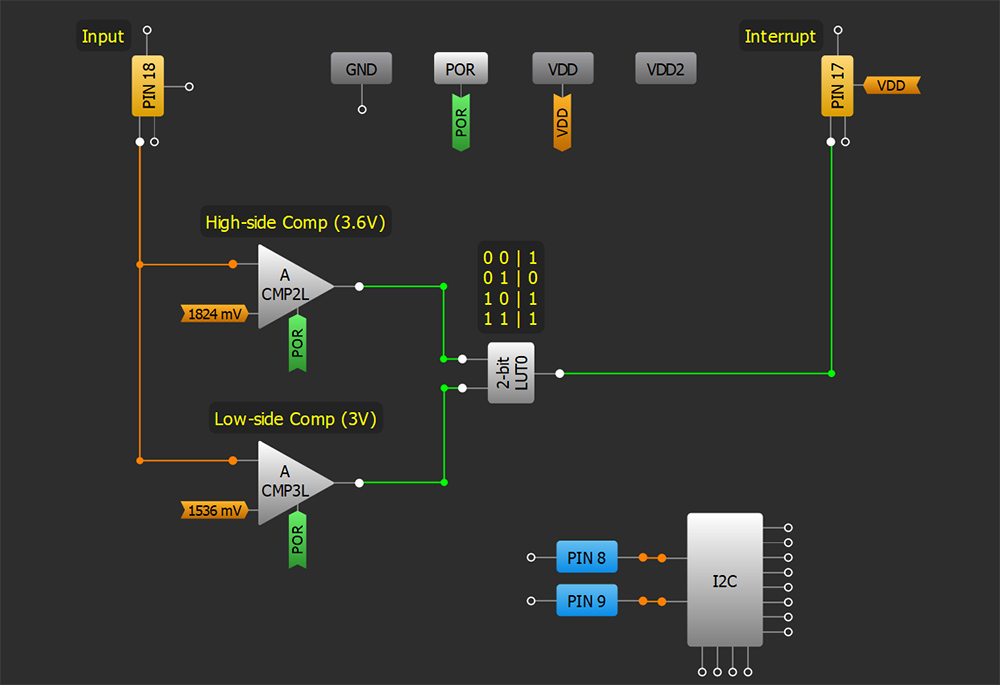Select the Low-side Comp (3V) label
Screen dimensions: 1000x685
click(295, 419)
